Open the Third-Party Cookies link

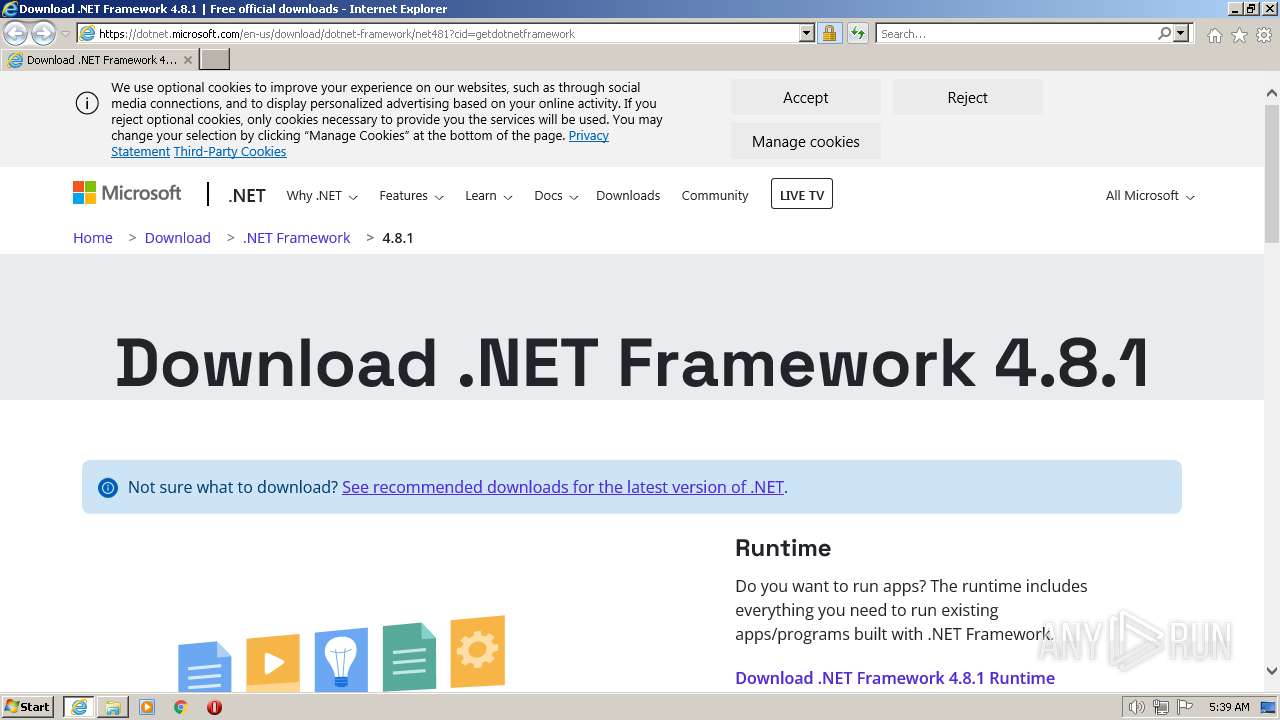[x=230, y=152]
